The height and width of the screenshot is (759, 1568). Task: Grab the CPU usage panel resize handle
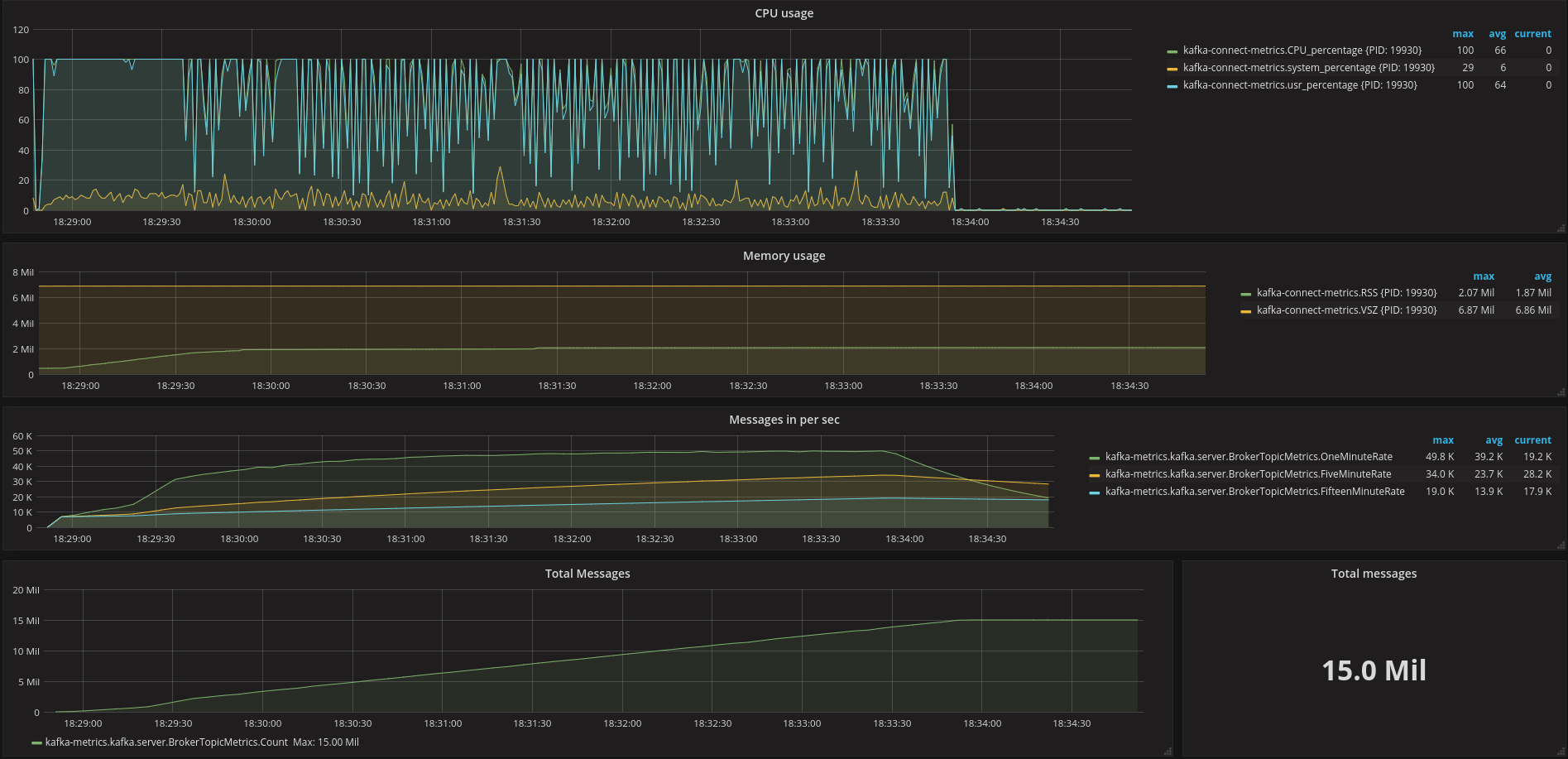[x=1561, y=228]
